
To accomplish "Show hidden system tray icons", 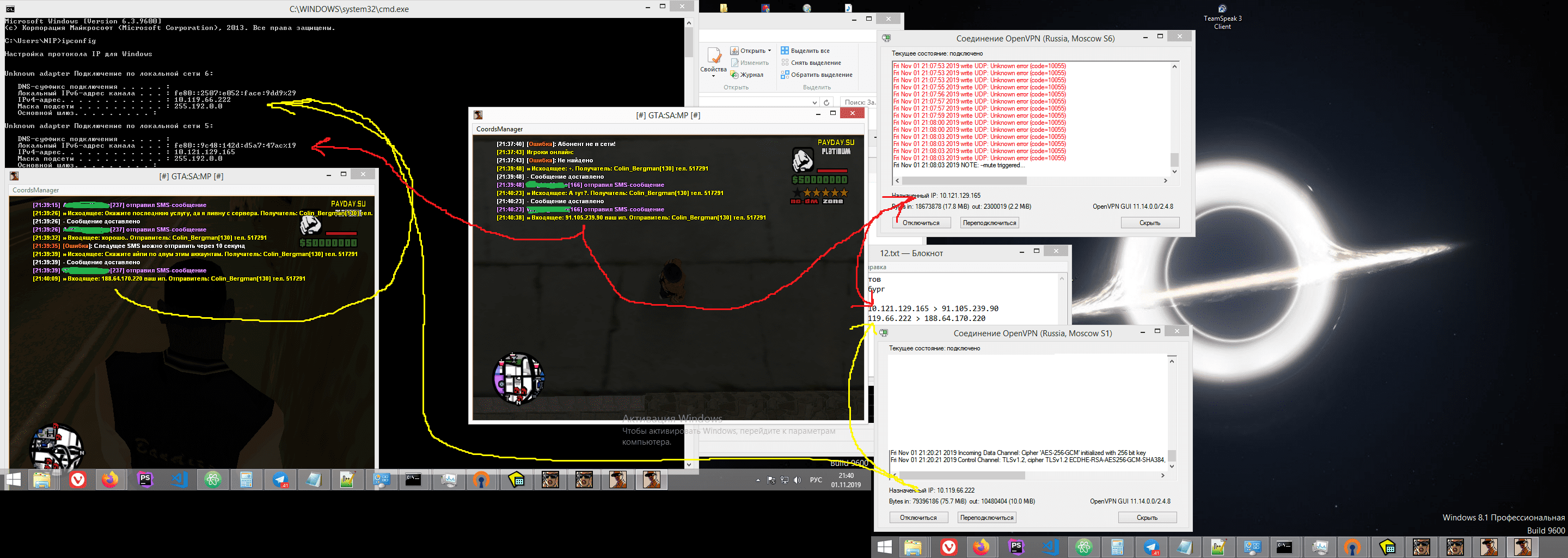I will coord(758,480).
